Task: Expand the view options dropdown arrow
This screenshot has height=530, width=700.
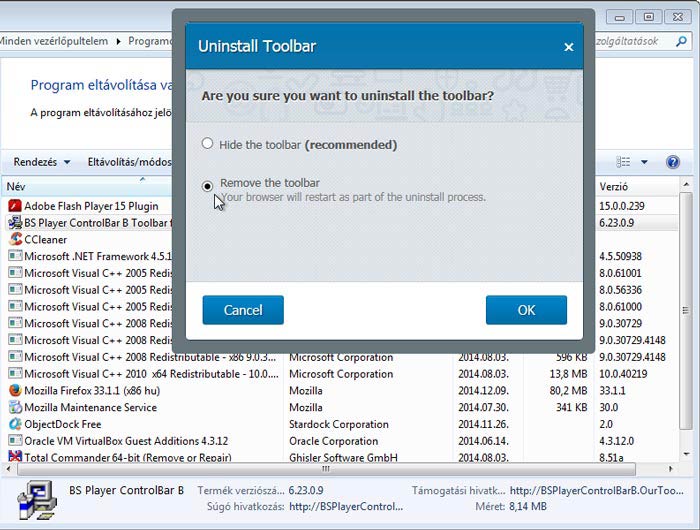Action: click(x=644, y=162)
